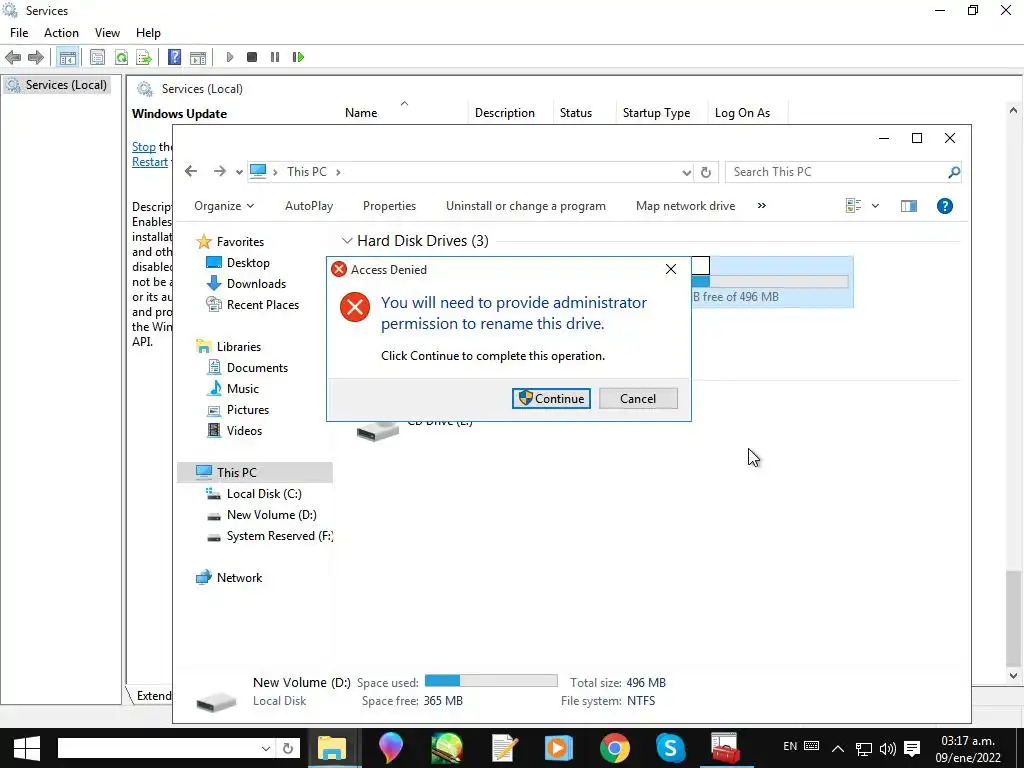Show more commands via the double chevron

[761, 206]
